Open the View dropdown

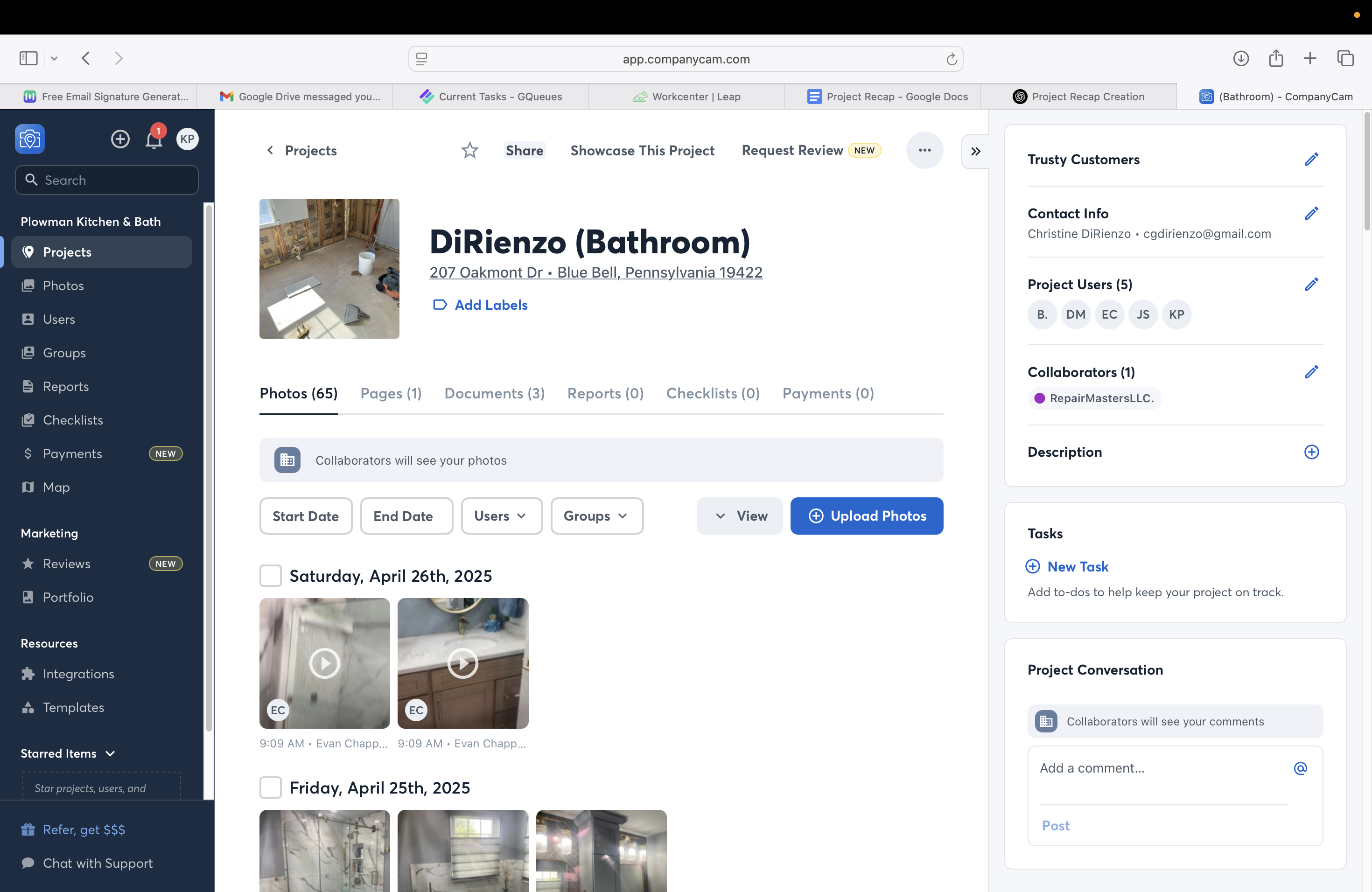point(740,516)
